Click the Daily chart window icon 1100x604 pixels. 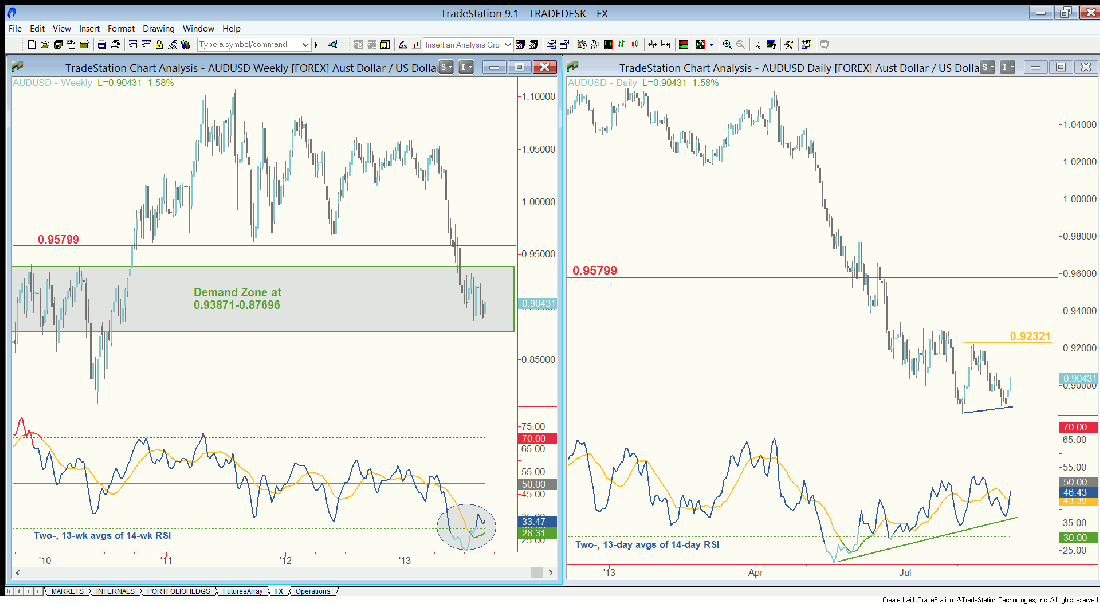(x=575, y=67)
